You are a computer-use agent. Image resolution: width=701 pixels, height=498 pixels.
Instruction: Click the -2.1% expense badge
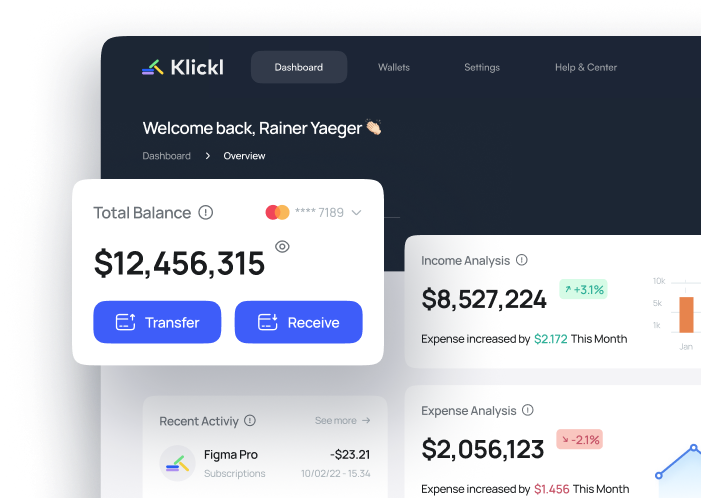(579, 439)
